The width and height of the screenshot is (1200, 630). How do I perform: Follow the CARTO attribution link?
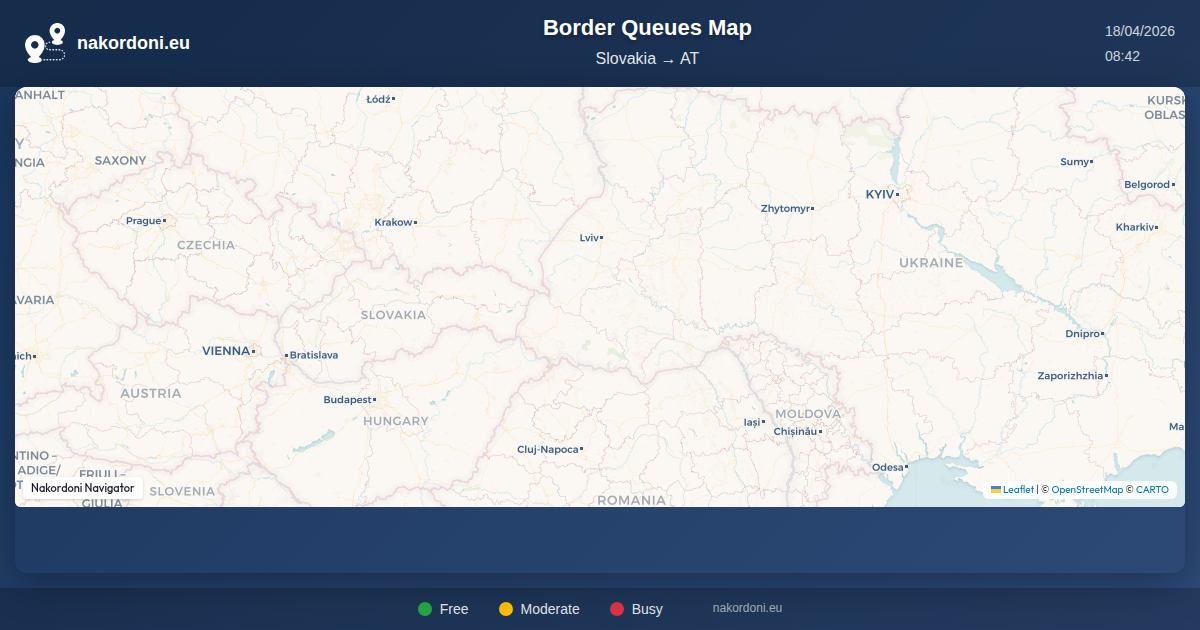click(1152, 490)
